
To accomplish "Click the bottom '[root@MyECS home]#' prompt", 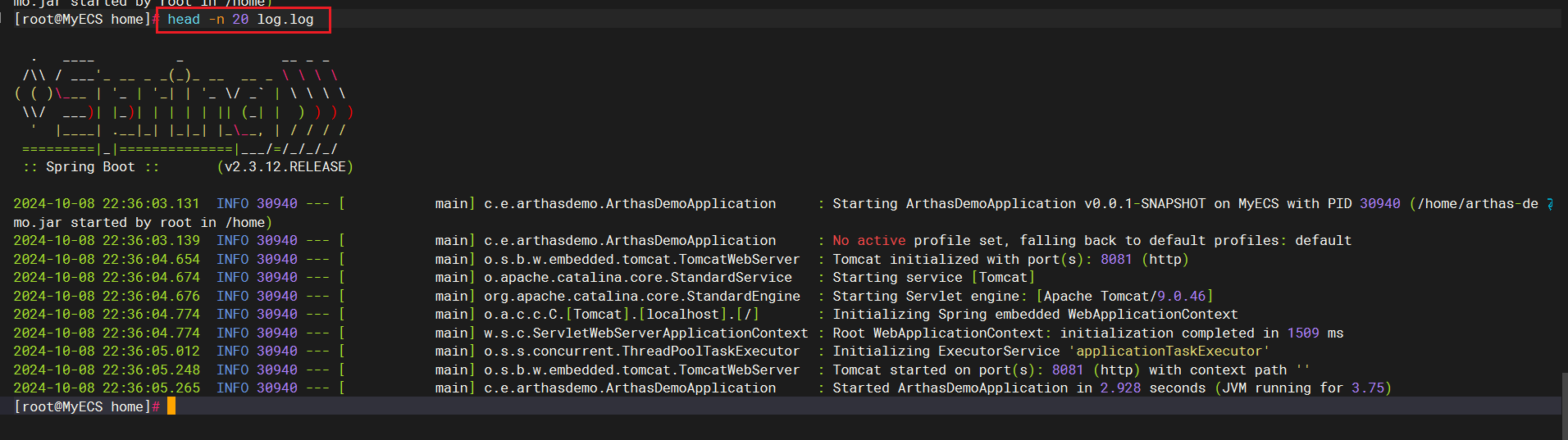I will pyautogui.click(x=87, y=407).
